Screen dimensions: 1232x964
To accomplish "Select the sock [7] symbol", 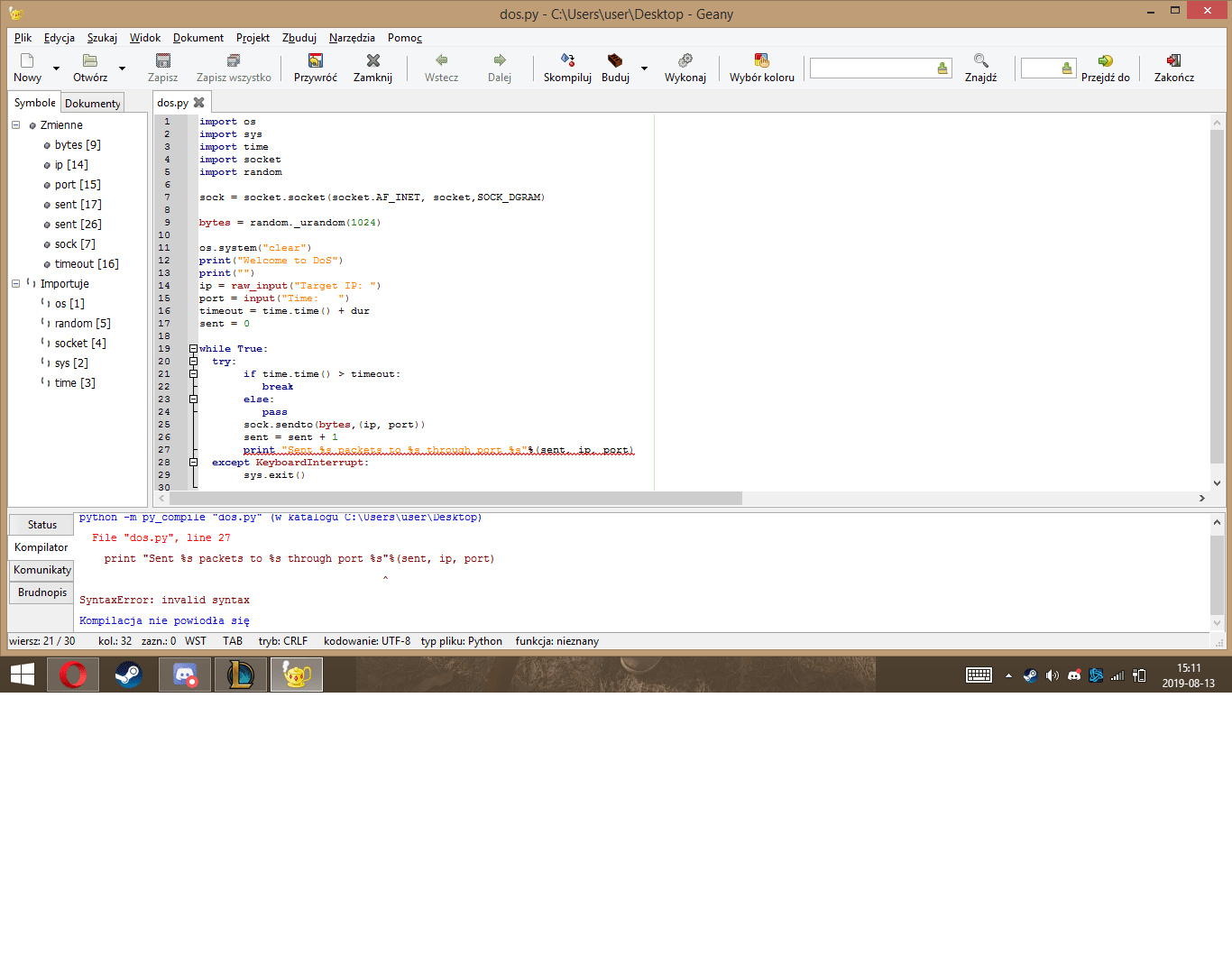I will click(75, 244).
